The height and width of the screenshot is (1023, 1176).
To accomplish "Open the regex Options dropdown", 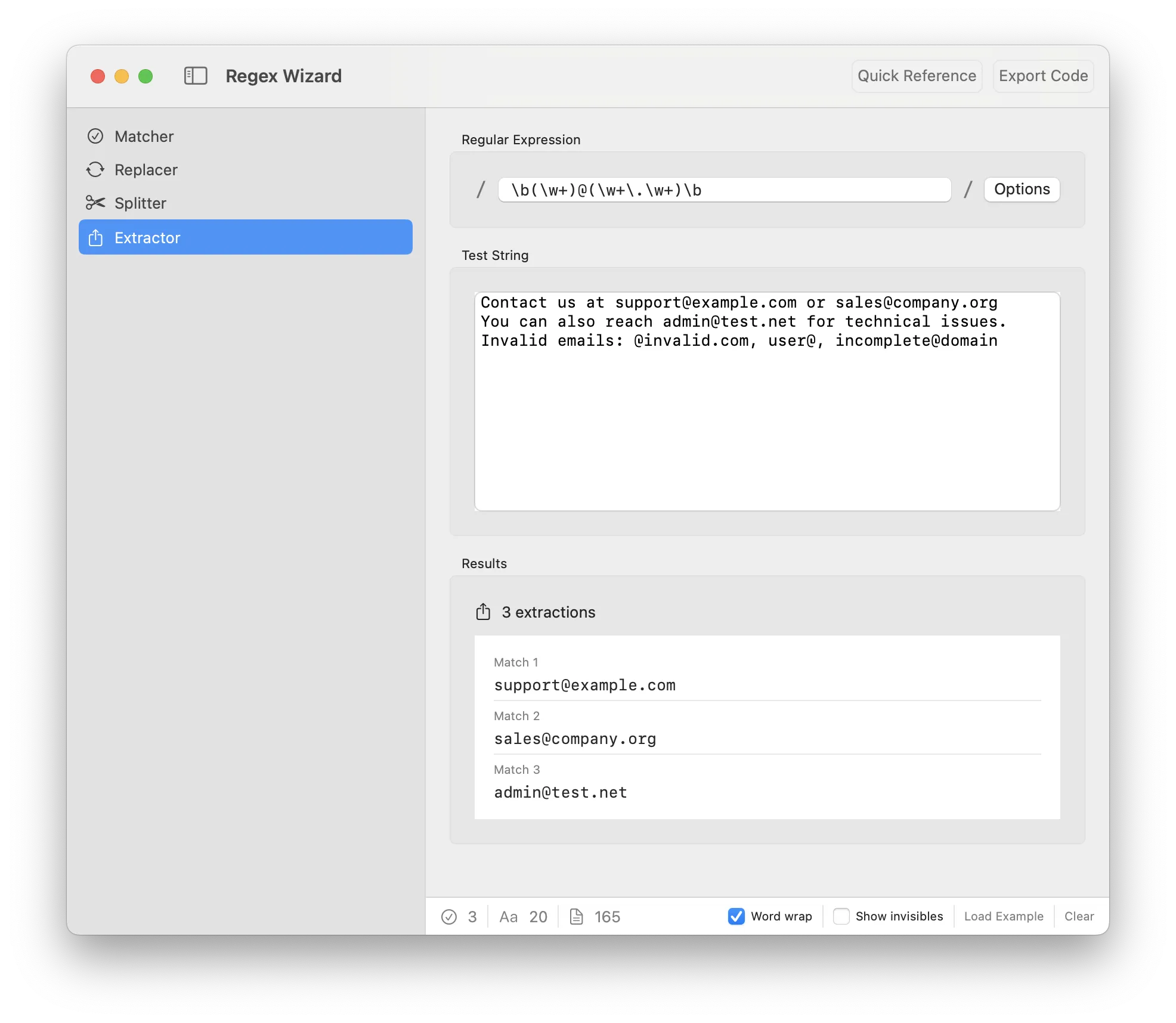I will pyautogui.click(x=1022, y=190).
